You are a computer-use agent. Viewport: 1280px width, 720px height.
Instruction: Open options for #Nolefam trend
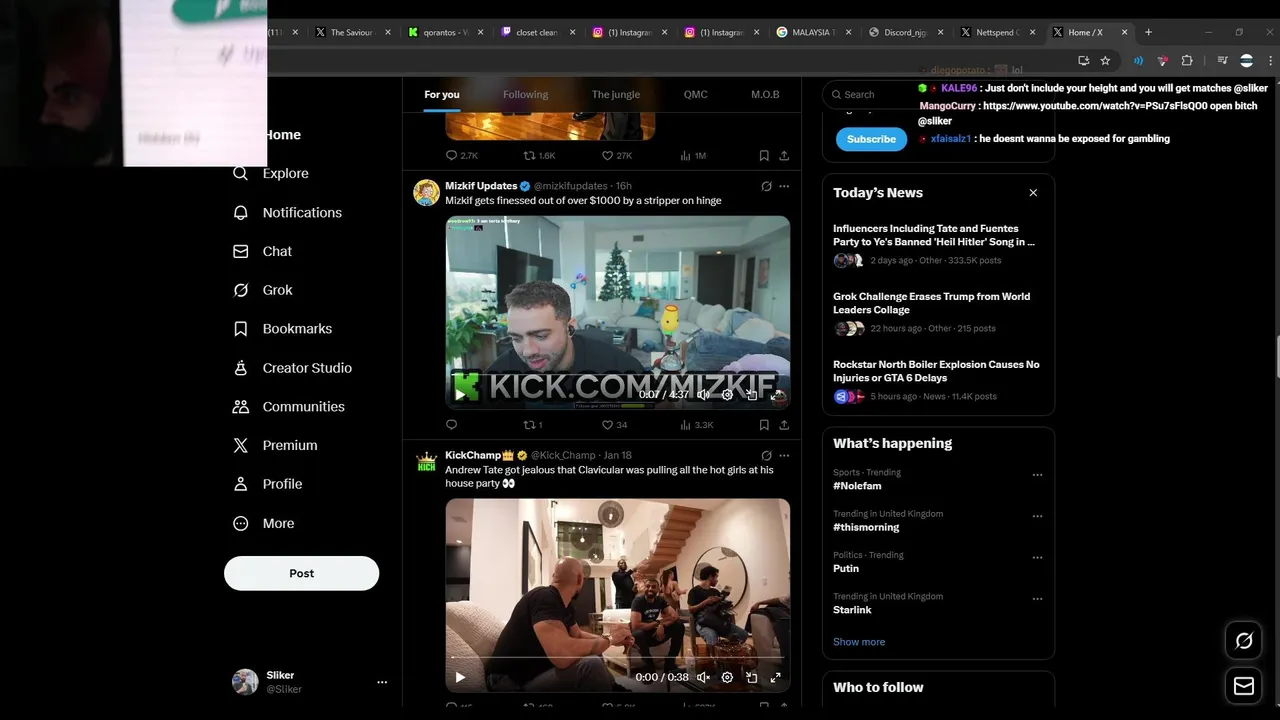1037,475
